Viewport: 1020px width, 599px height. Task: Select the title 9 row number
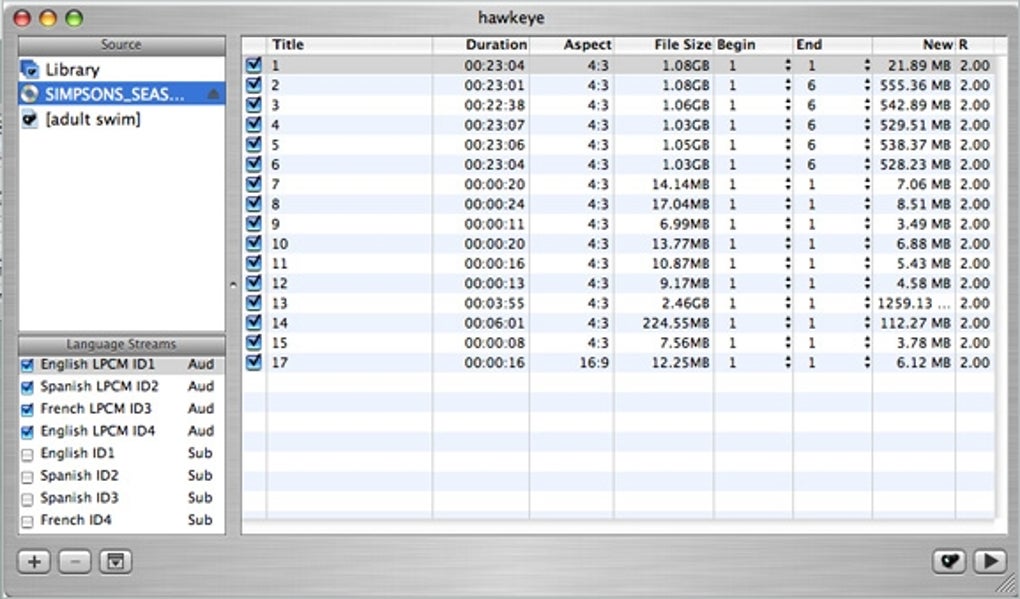coord(276,224)
